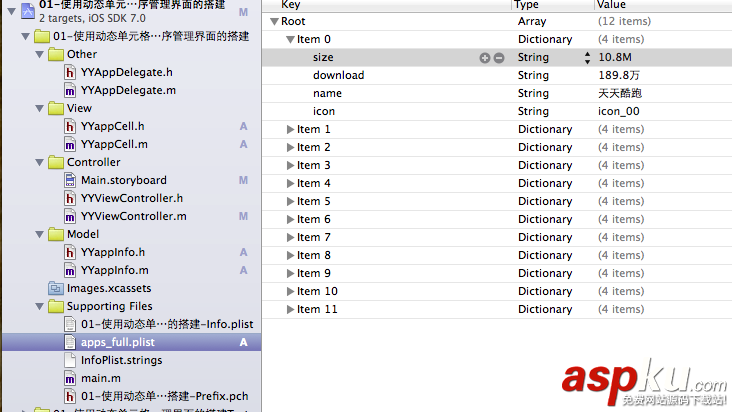Collapse the project root disclosure triangle
The image size is (732, 412).
pos(12,11)
